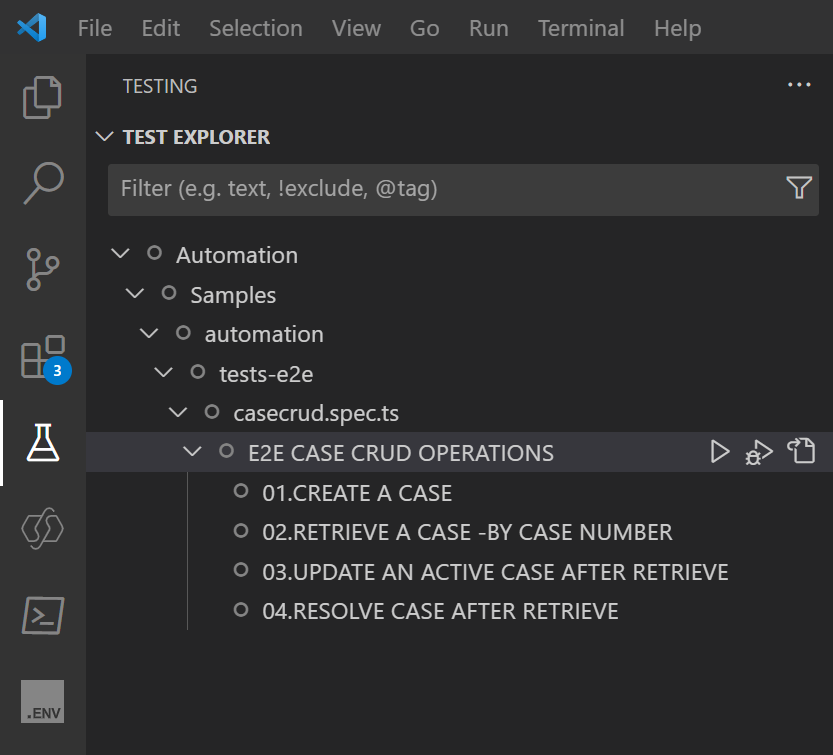This screenshot has width=833, height=755.
Task: Open the Edit menu
Action: (x=160, y=28)
